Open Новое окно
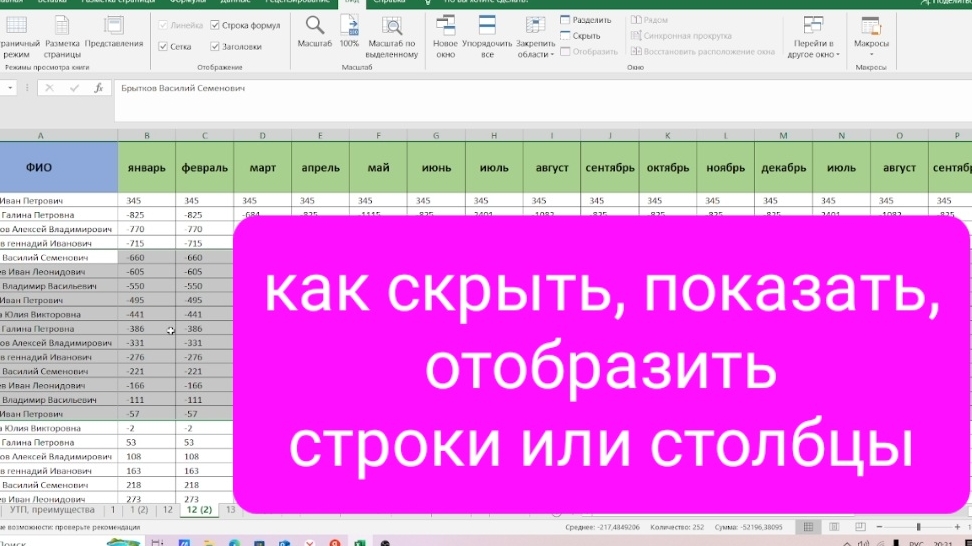The height and width of the screenshot is (546, 972). pyautogui.click(x=445, y=37)
